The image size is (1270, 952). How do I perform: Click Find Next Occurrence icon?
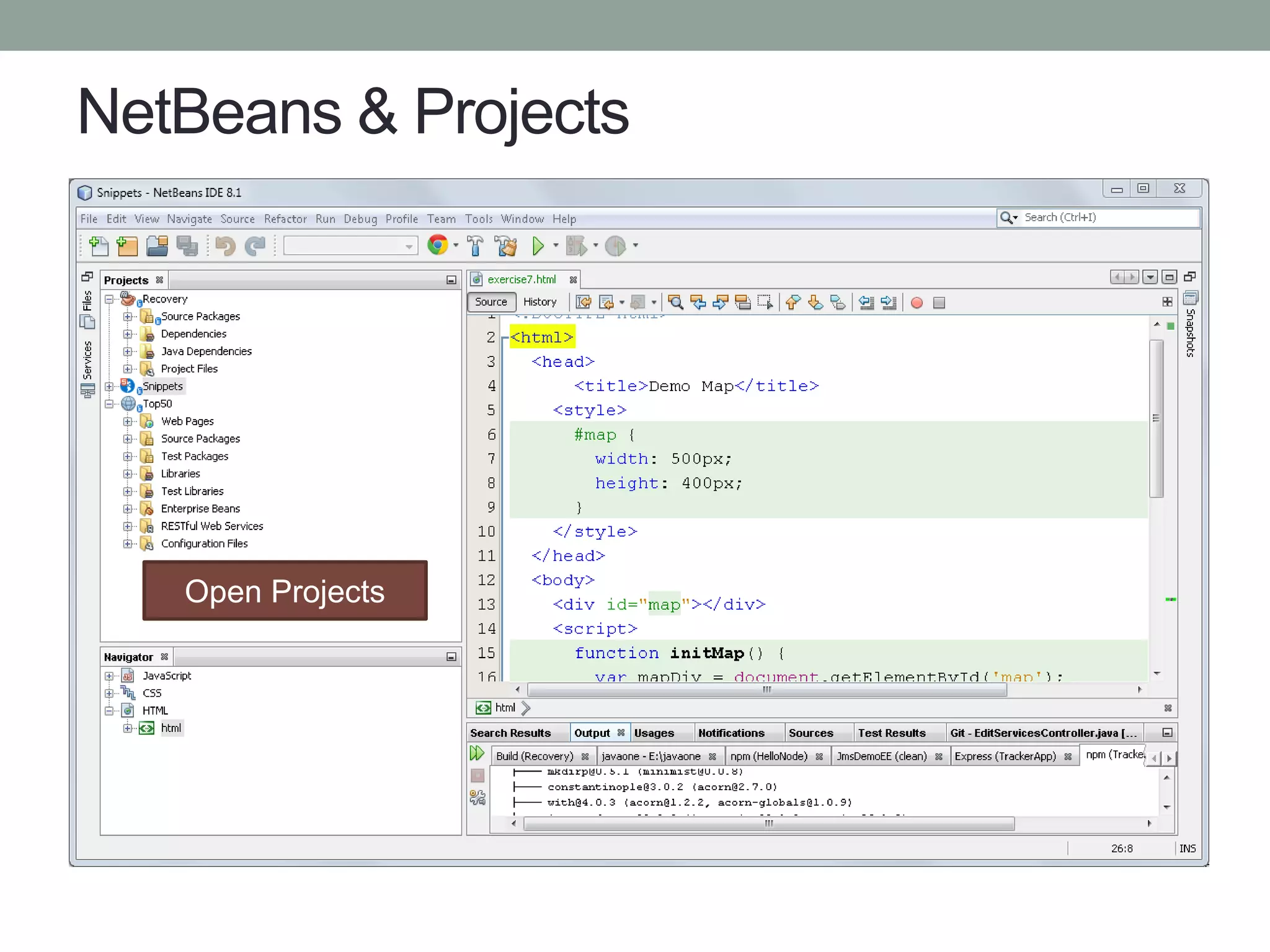(721, 302)
